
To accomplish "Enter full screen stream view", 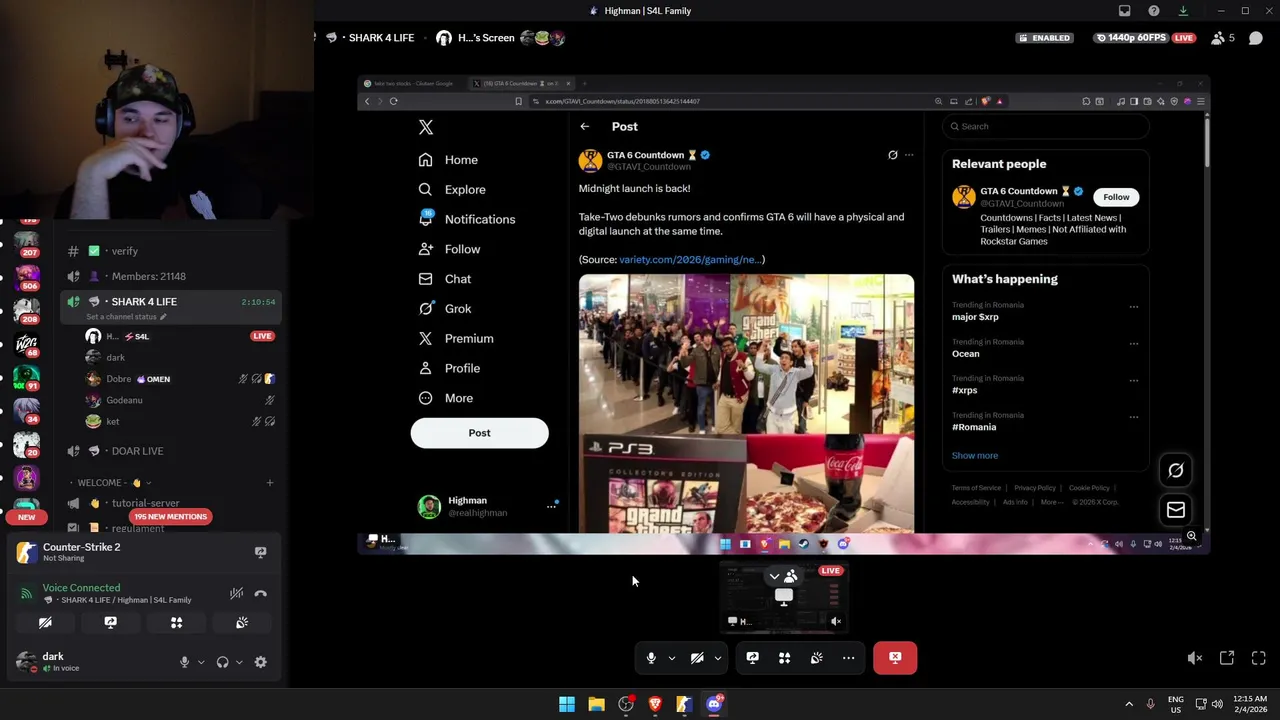I will (x=1259, y=658).
